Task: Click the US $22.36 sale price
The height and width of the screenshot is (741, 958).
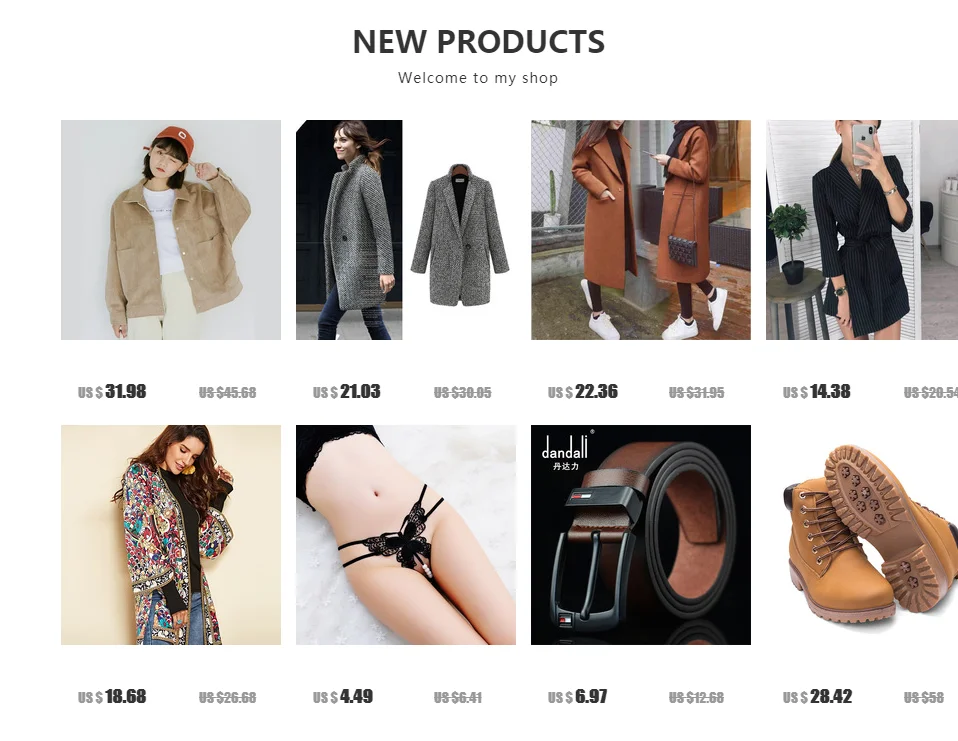Action: (x=583, y=392)
